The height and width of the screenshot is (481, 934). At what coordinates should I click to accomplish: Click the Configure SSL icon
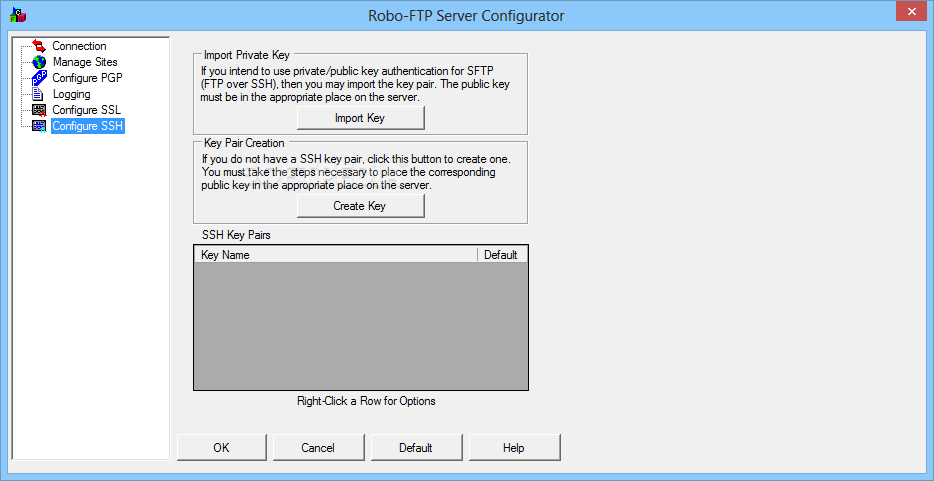tap(39, 110)
